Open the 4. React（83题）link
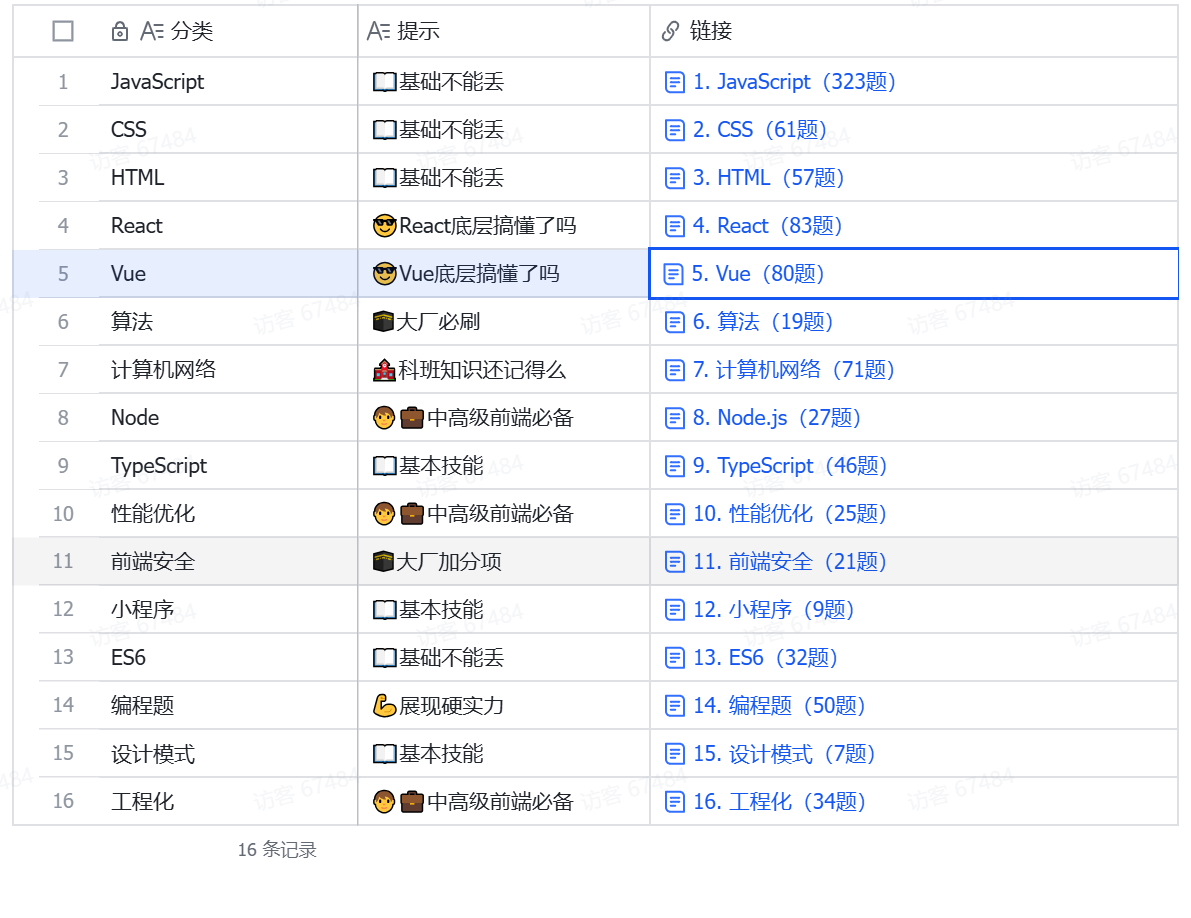This screenshot has width=1191, height=918. coord(768,226)
